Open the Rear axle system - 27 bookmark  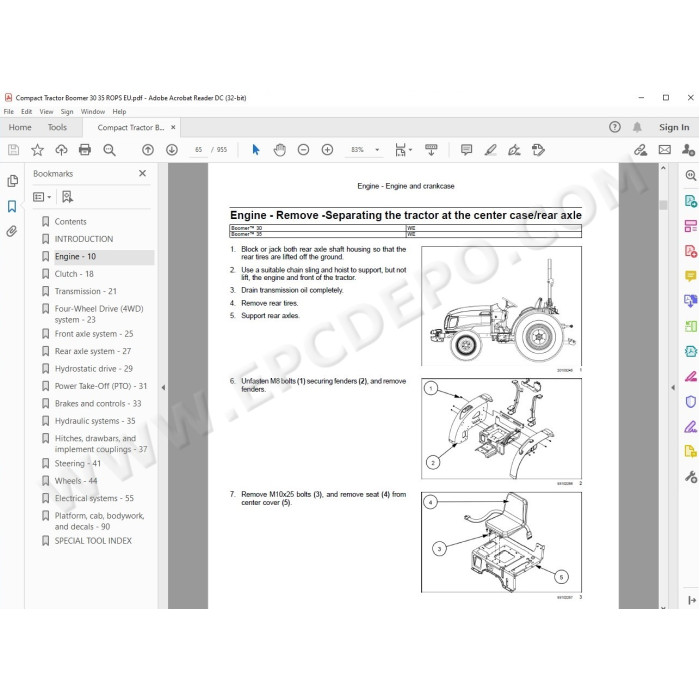93,351
